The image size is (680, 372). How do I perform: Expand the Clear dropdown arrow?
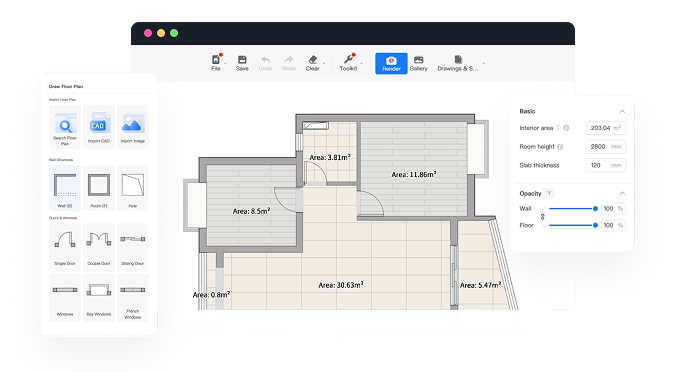324,64
